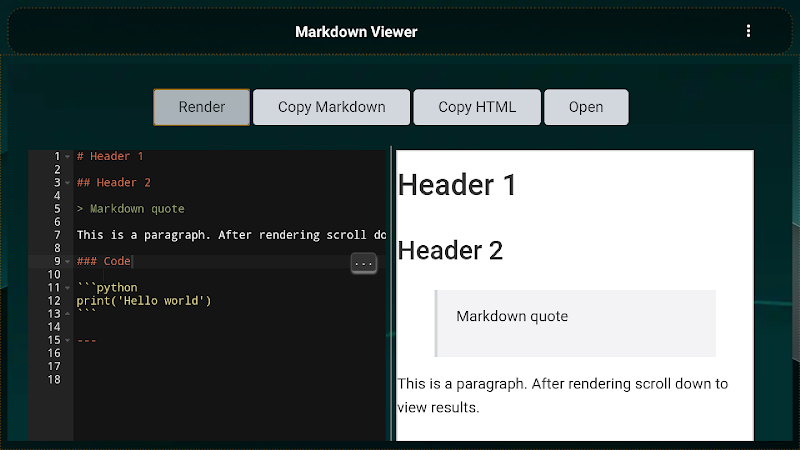800x450 pixels.
Task: Click fold end arrow on line 13
Action: pos(67,314)
